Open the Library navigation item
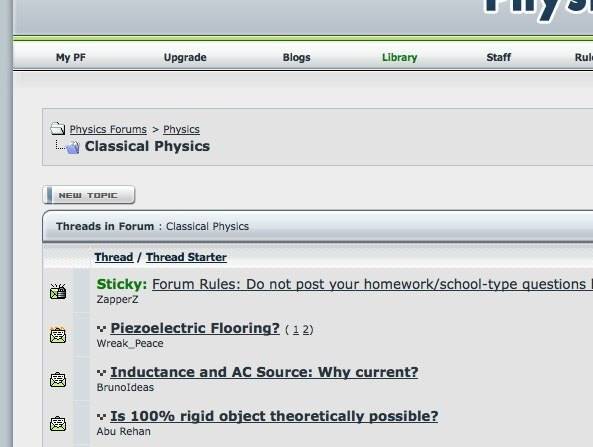593x447 pixels. [x=399, y=57]
